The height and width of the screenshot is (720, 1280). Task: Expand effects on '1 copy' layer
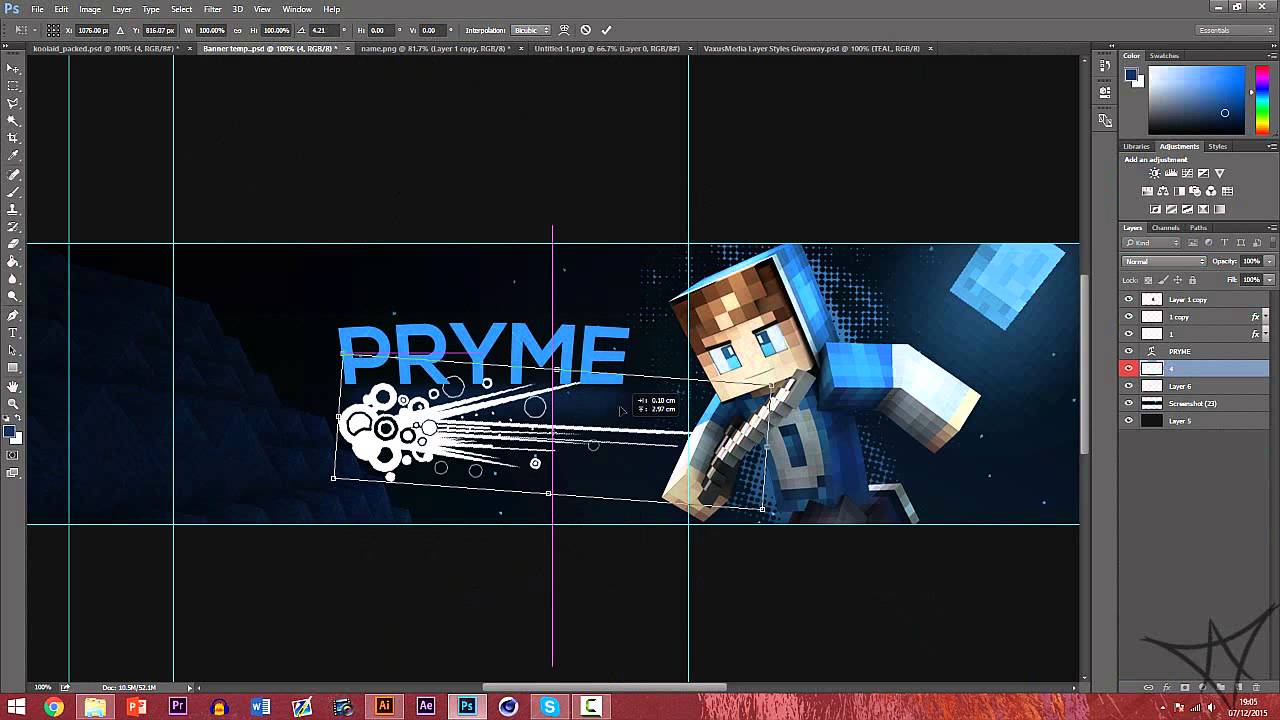[x=1266, y=317]
